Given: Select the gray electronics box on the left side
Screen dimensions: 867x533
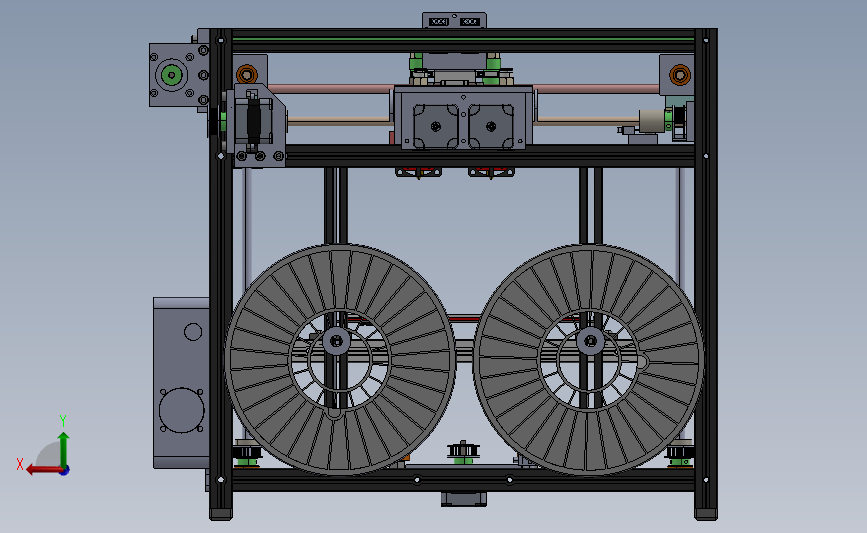Looking at the screenshot, I should pos(181,383).
